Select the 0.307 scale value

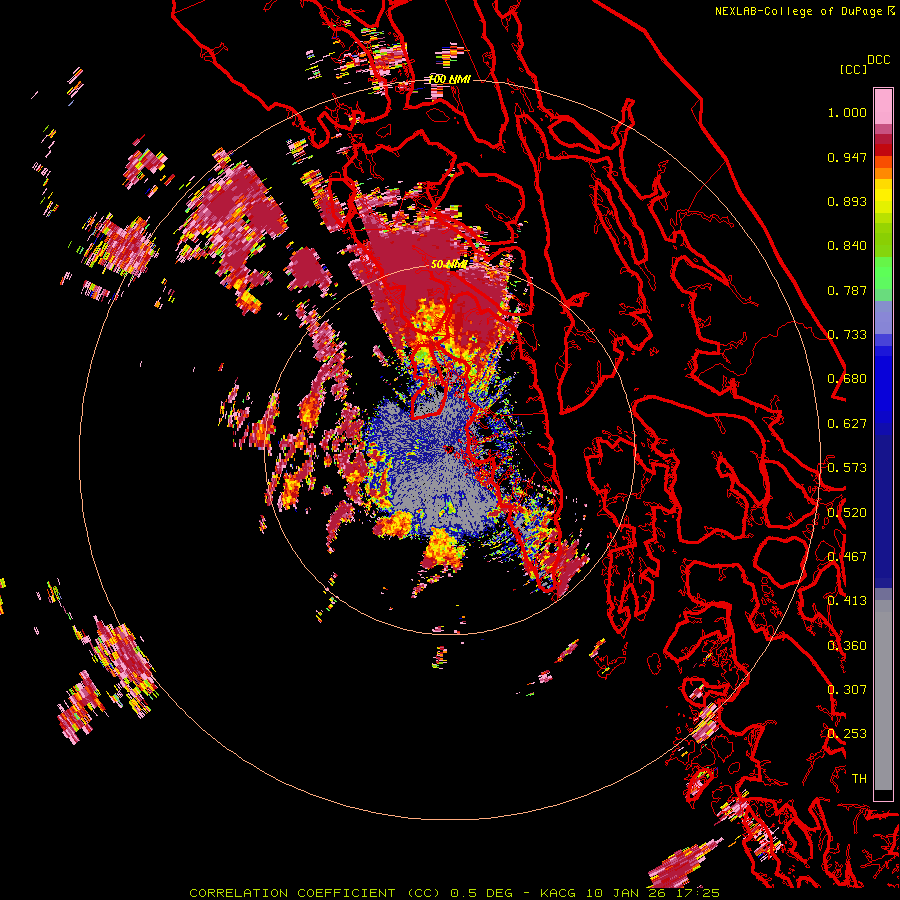[x=847, y=690]
